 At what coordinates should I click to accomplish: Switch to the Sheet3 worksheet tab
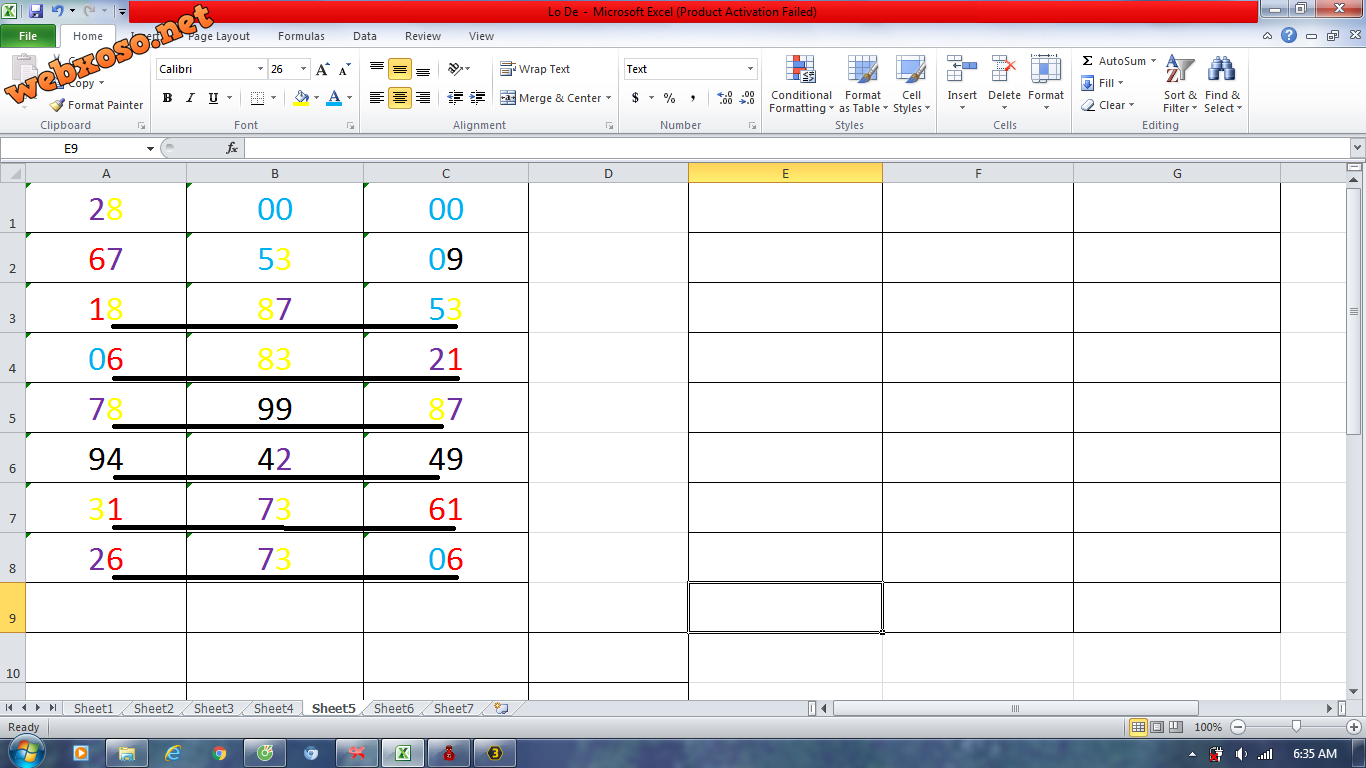pos(213,708)
